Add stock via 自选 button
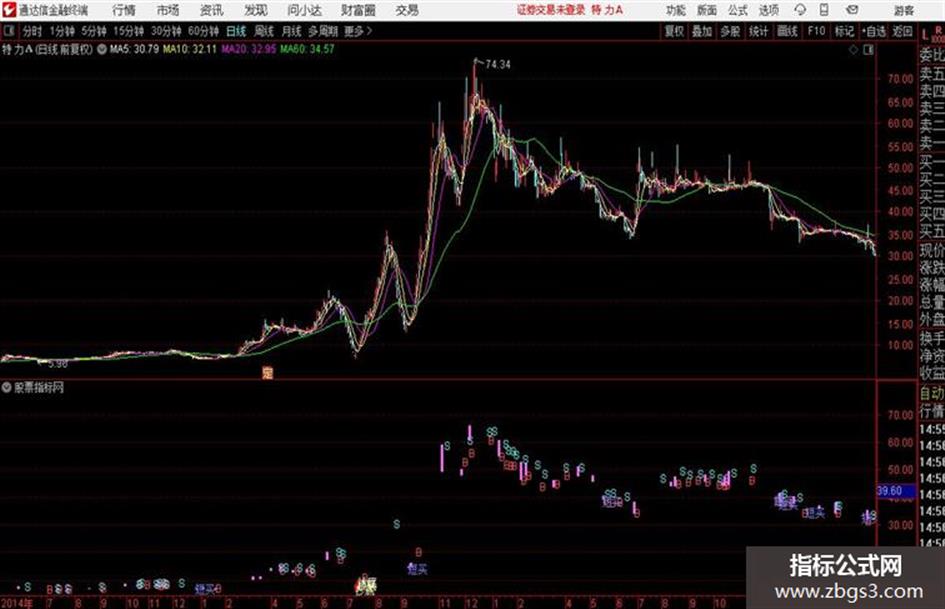 click(874, 31)
